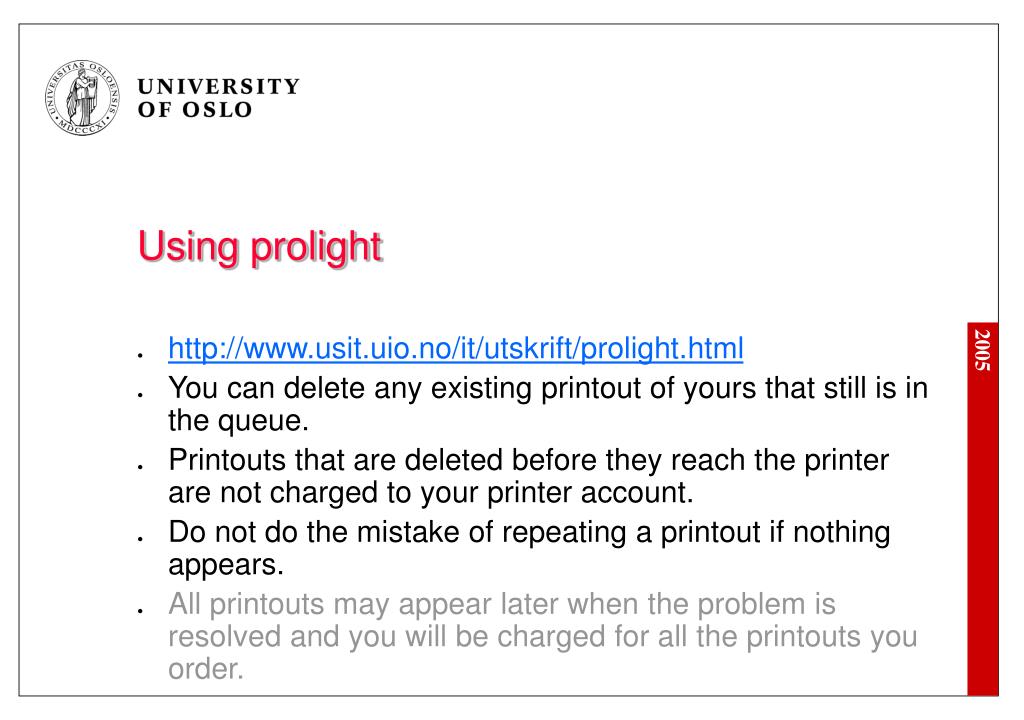Select the UNIVERSITY OF OSLO wordmark text
The width and height of the screenshot is (1024, 720).
coord(218,98)
